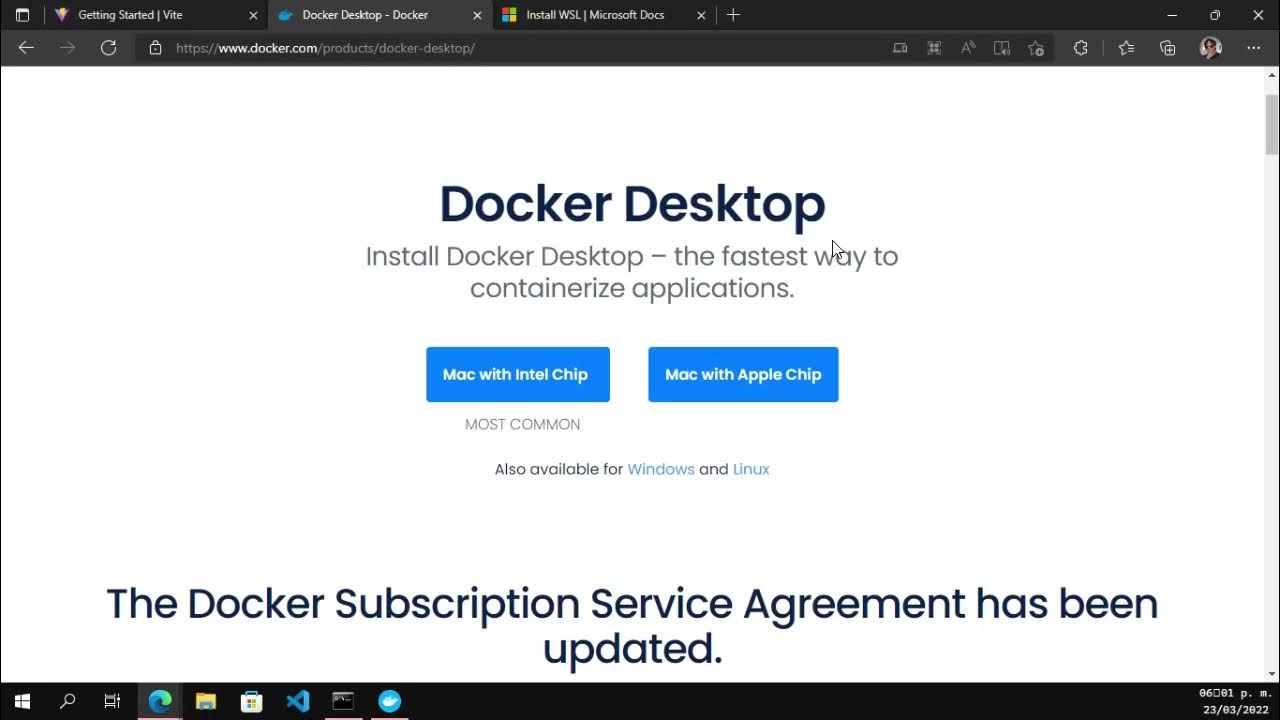The width and height of the screenshot is (1280, 720).
Task: Open Task View on the taskbar
Action: (112, 701)
